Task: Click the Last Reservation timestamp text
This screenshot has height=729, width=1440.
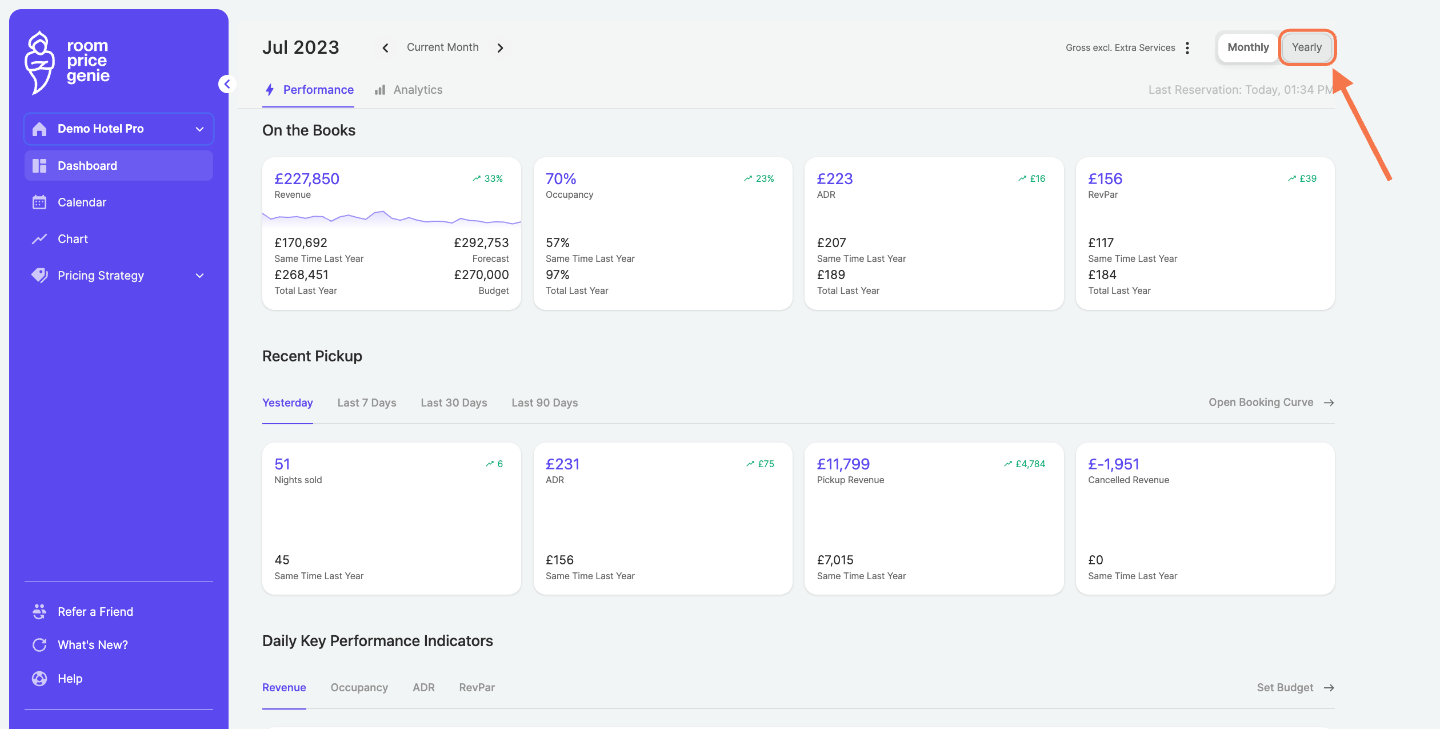Action: (1241, 90)
